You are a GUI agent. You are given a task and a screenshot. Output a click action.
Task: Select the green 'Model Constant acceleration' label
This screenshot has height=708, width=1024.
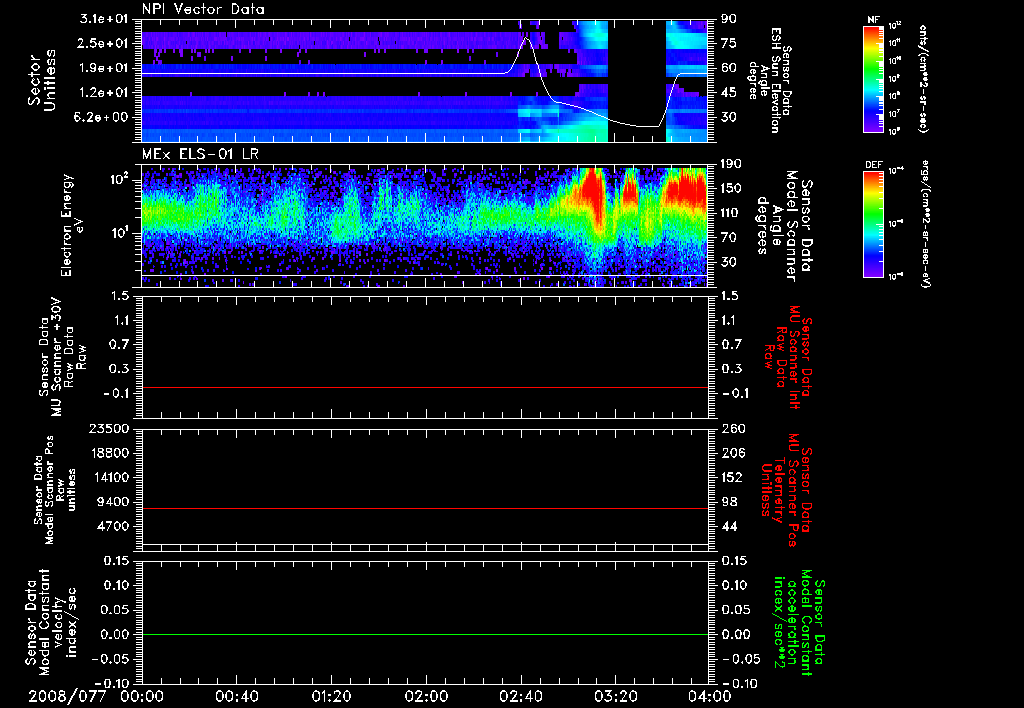(x=798, y=624)
